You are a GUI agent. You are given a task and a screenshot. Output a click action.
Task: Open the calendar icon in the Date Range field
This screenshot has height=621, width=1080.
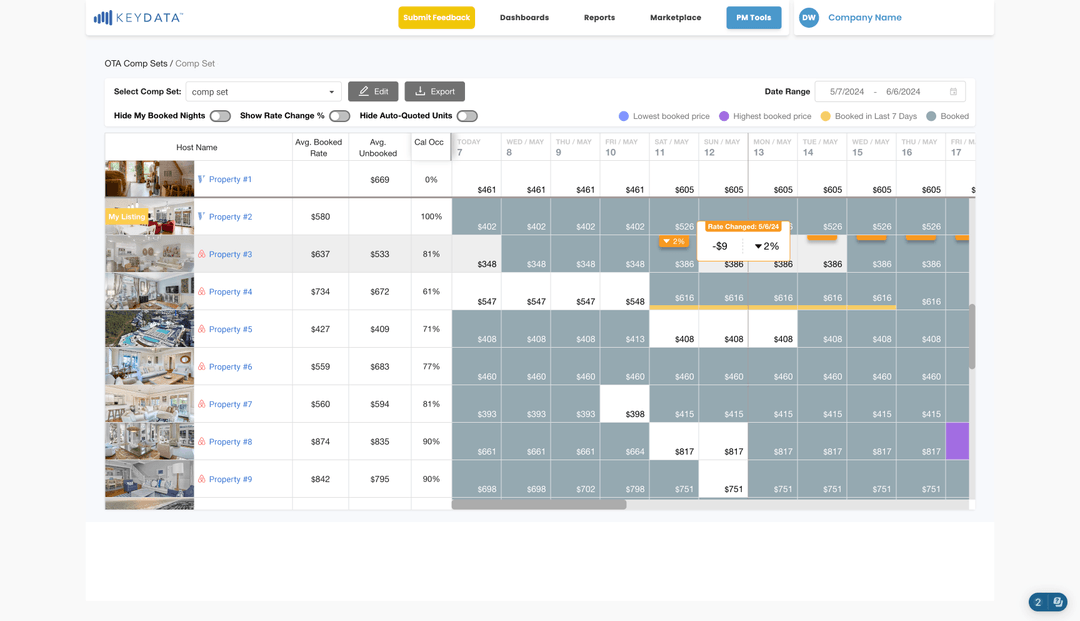coord(955,91)
